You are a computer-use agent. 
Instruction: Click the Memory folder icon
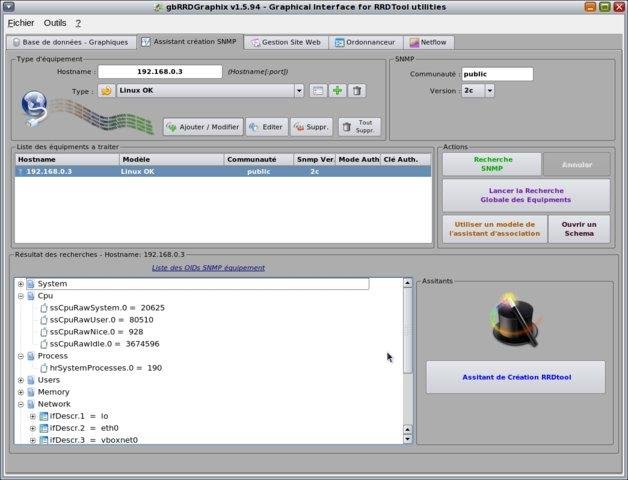point(31,392)
